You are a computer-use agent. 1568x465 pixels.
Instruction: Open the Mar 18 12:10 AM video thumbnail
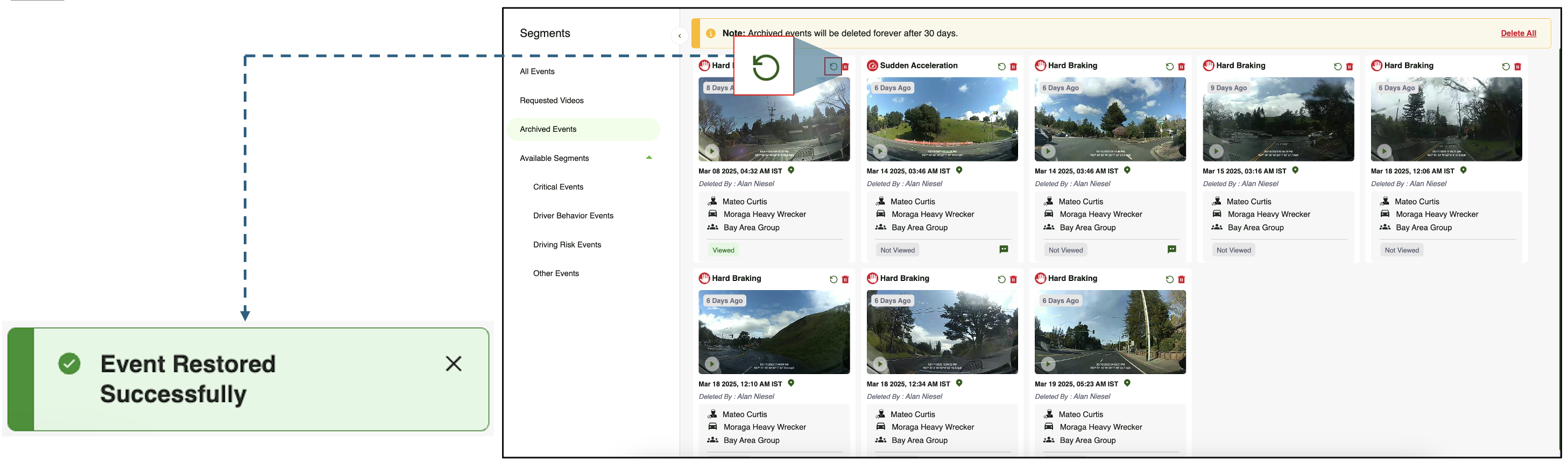pyautogui.click(x=774, y=332)
